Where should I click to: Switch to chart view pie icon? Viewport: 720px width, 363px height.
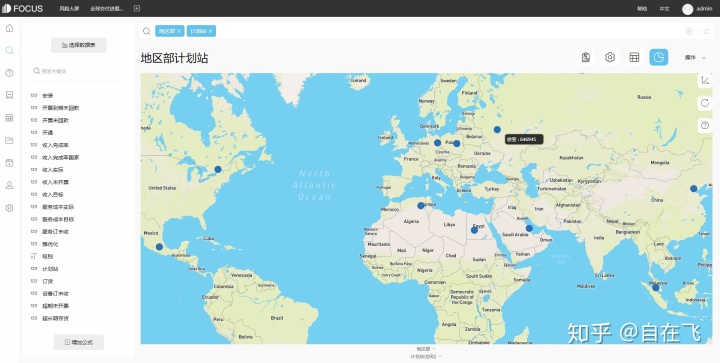click(x=658, y=57)
